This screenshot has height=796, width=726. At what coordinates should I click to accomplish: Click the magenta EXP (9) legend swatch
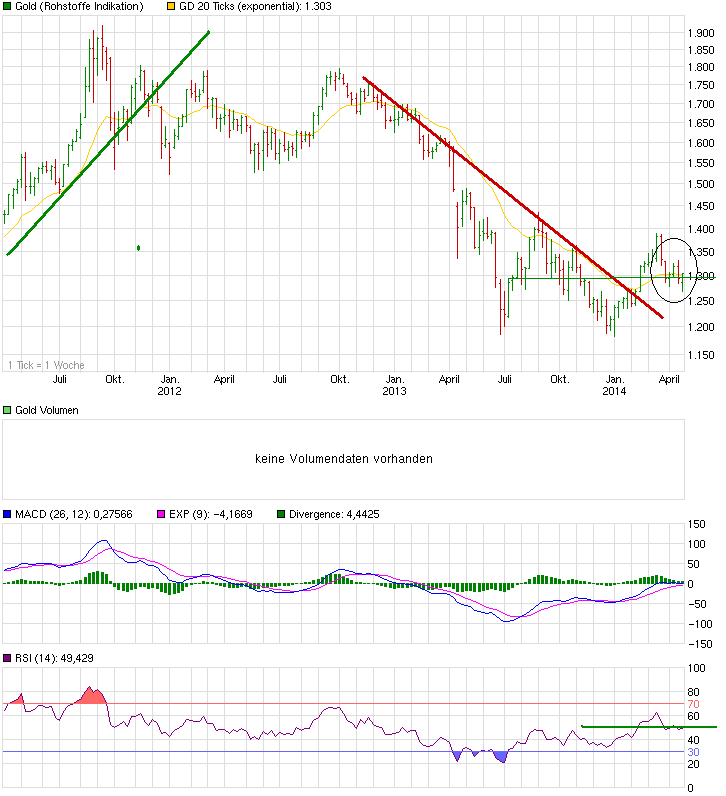click(161, 514)
